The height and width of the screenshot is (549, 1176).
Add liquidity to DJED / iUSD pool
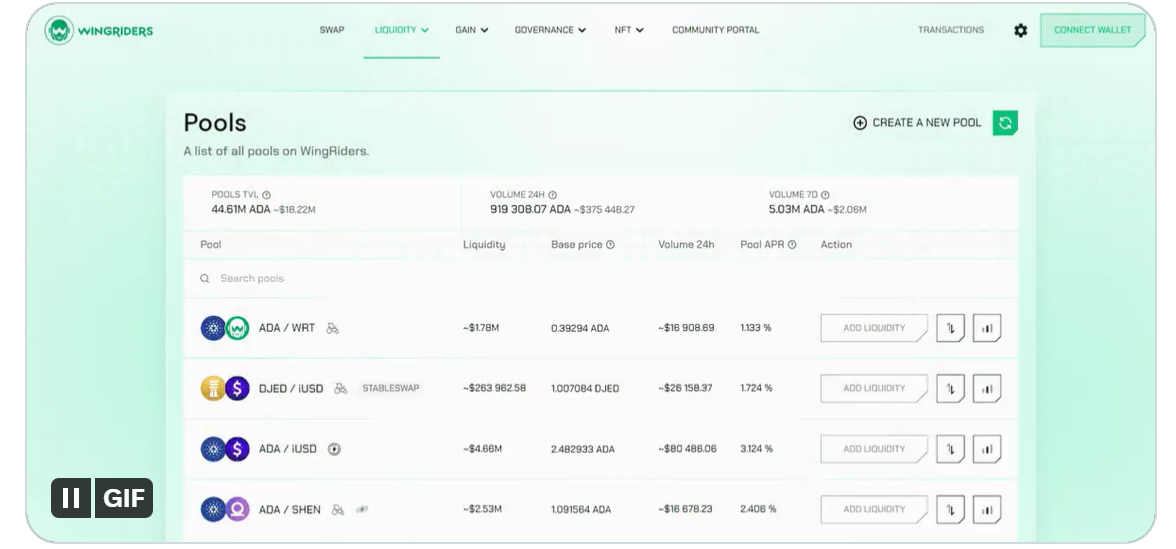tap(874, 388)
